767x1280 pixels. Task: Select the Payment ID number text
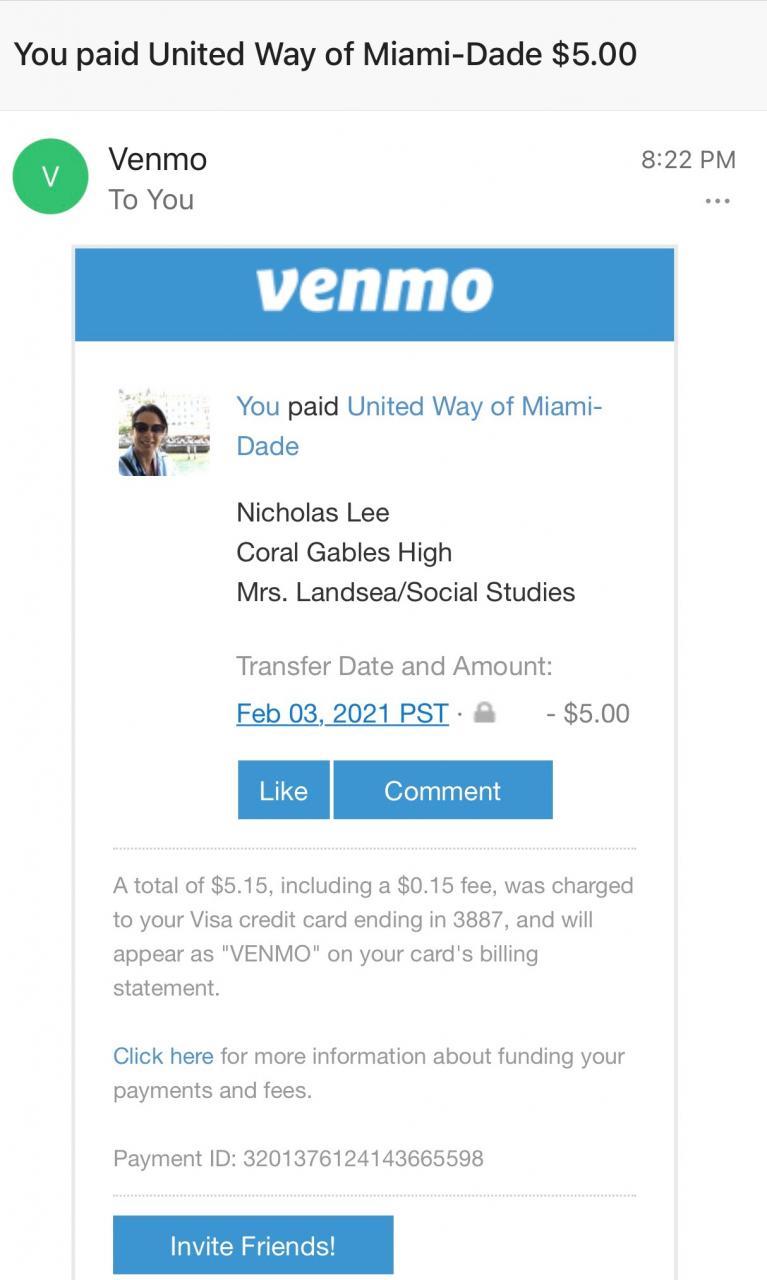click(363, 1159)
